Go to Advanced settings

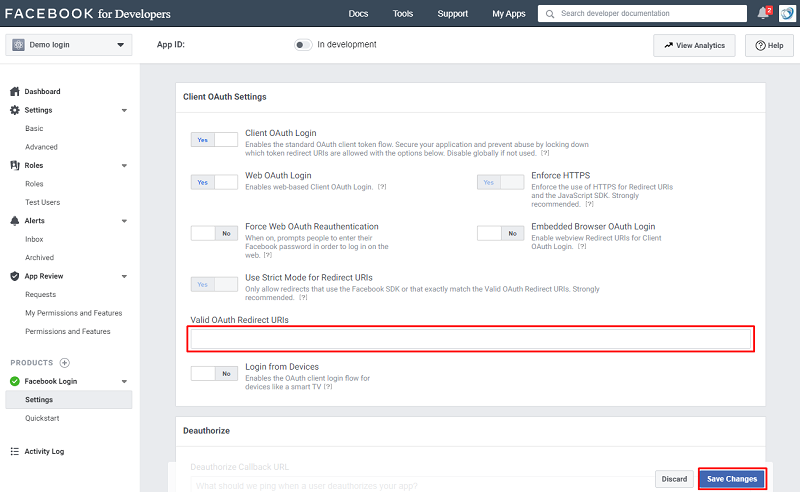[41, 147]
